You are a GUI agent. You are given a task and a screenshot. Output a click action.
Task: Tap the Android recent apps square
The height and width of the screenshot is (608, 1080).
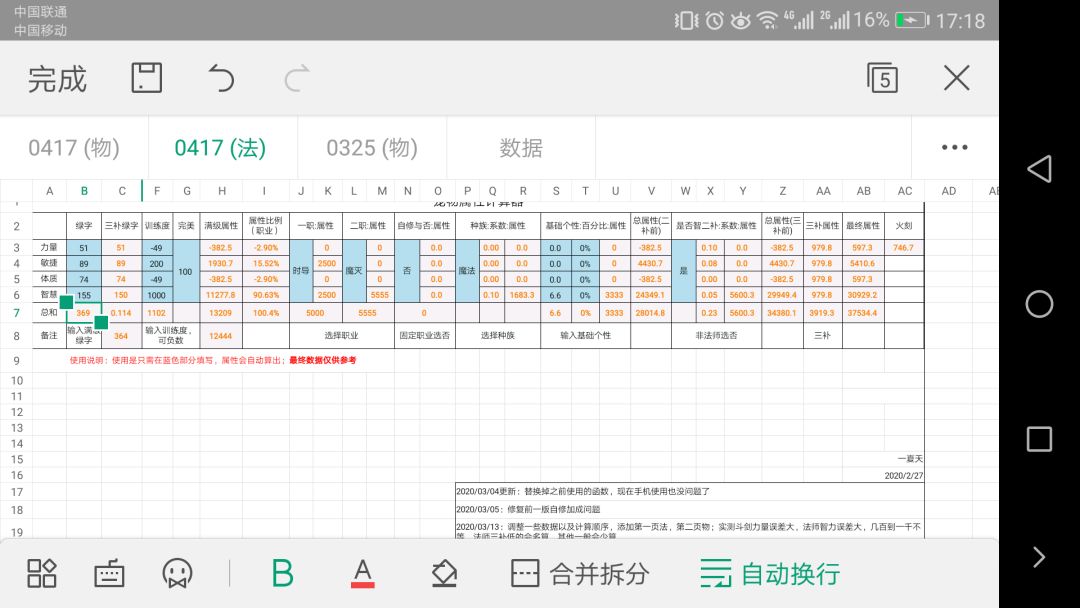click(1039, 439)
